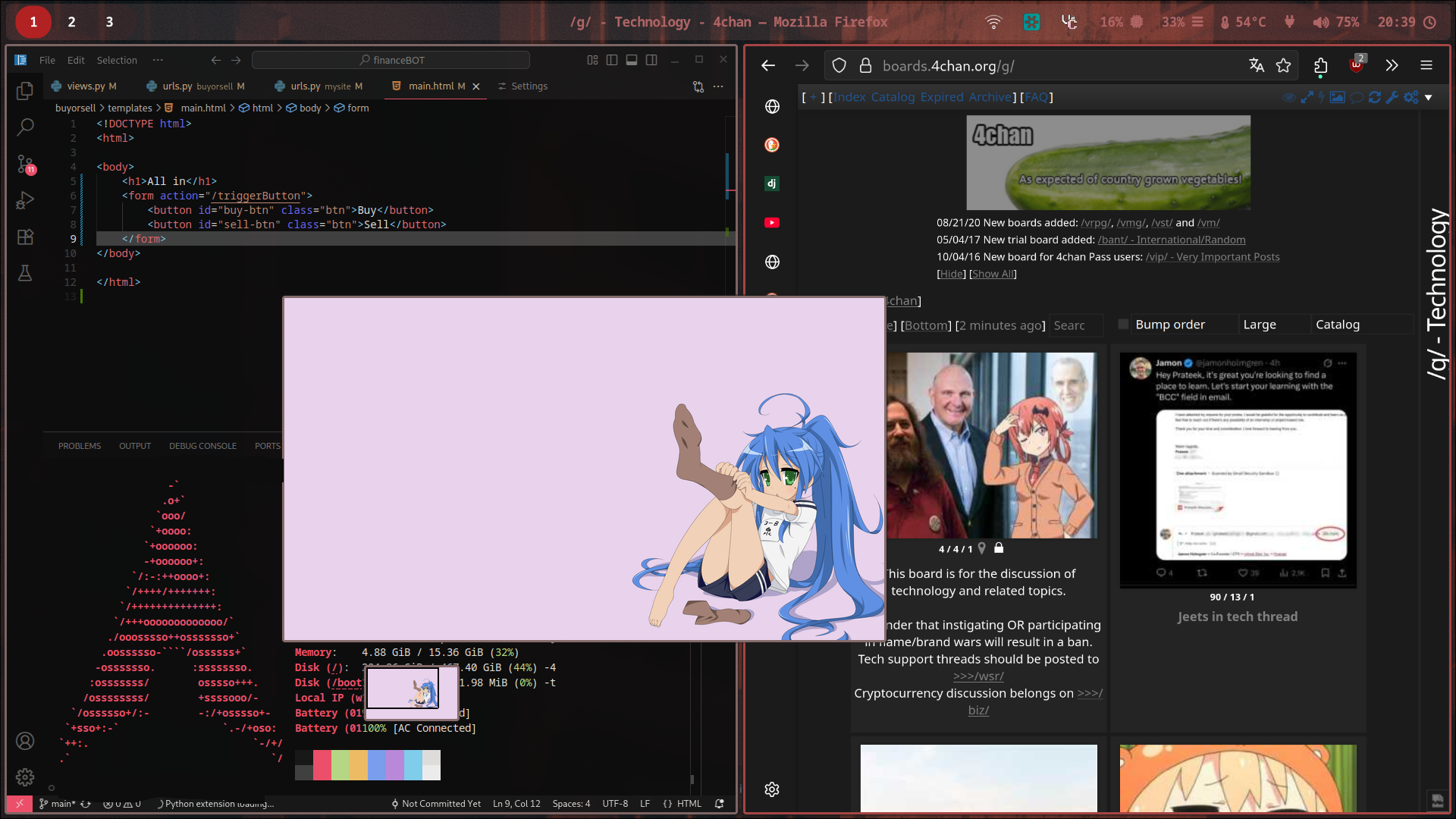Click the cyan color swatch in the terminal palette
1456x819 pixels.
[x=413, y=765]
